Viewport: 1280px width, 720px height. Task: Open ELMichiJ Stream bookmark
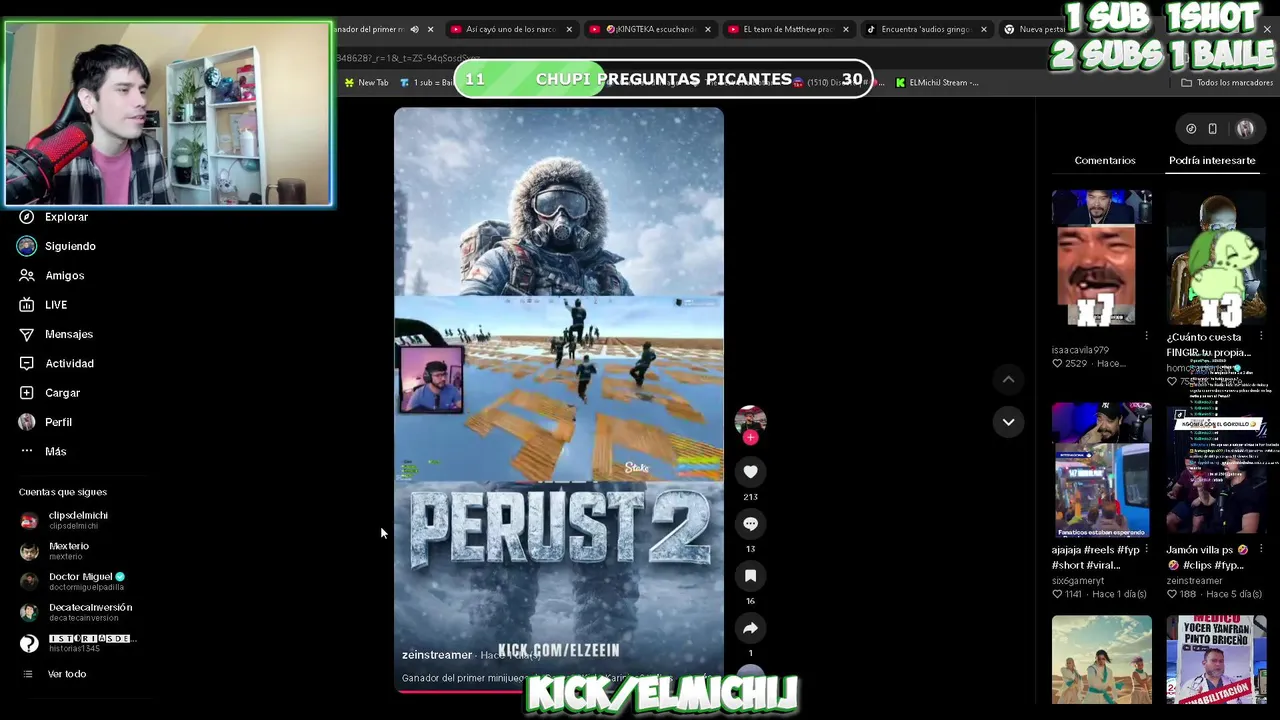938,83
